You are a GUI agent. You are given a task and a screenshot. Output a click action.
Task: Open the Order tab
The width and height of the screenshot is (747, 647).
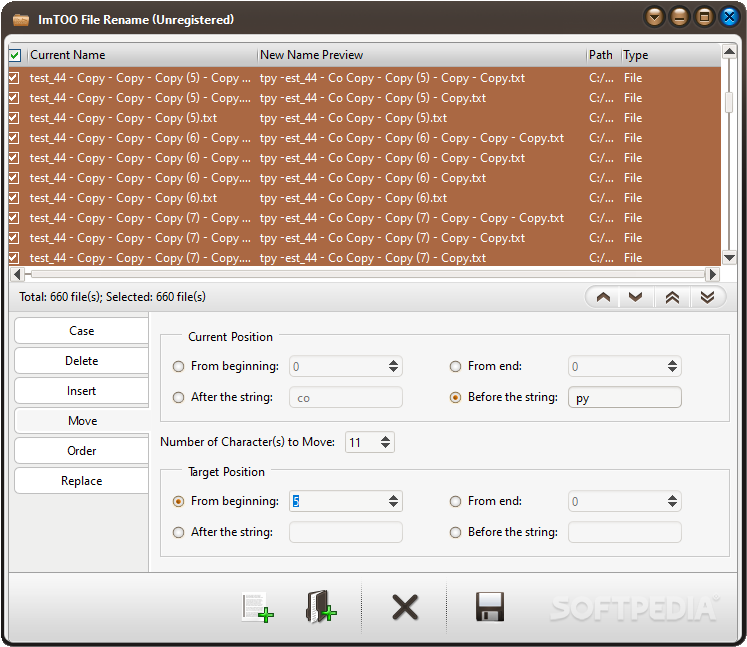(x=81, y=451)
